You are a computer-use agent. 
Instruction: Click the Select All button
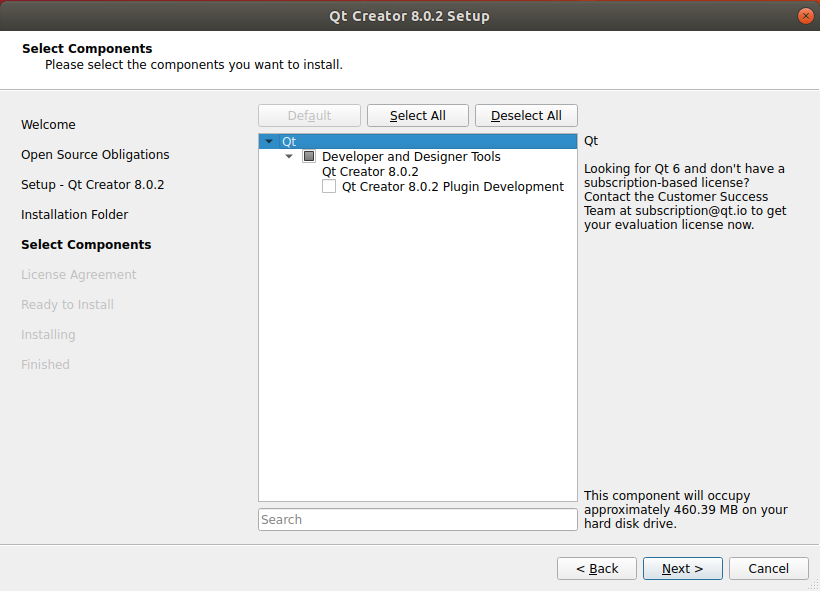(x=417, y=116)
